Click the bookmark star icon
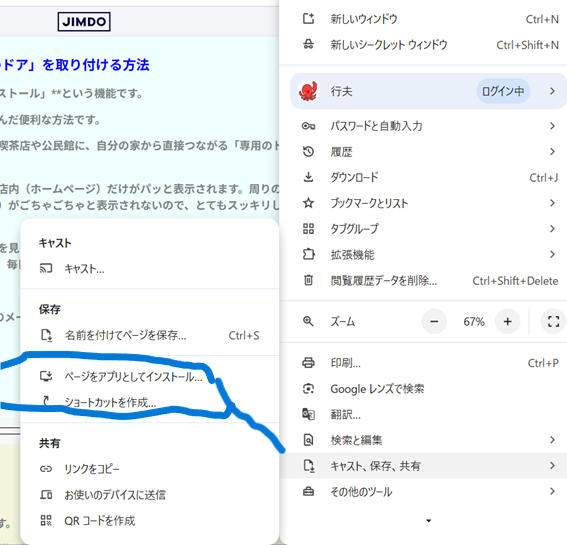The image size is (567, 545). tap(308, 203)
